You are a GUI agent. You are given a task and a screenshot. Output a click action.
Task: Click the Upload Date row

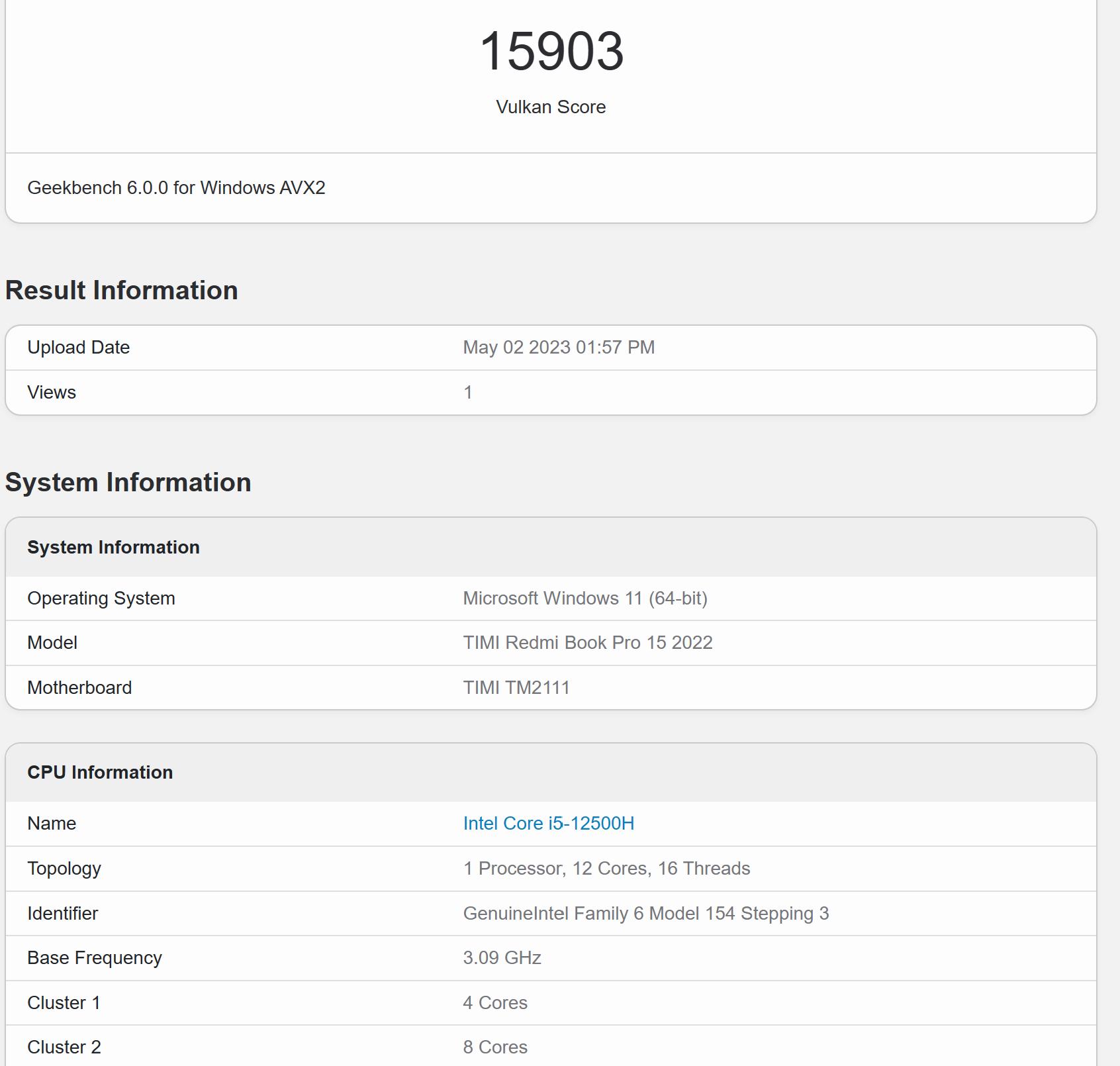pos(78,347)
